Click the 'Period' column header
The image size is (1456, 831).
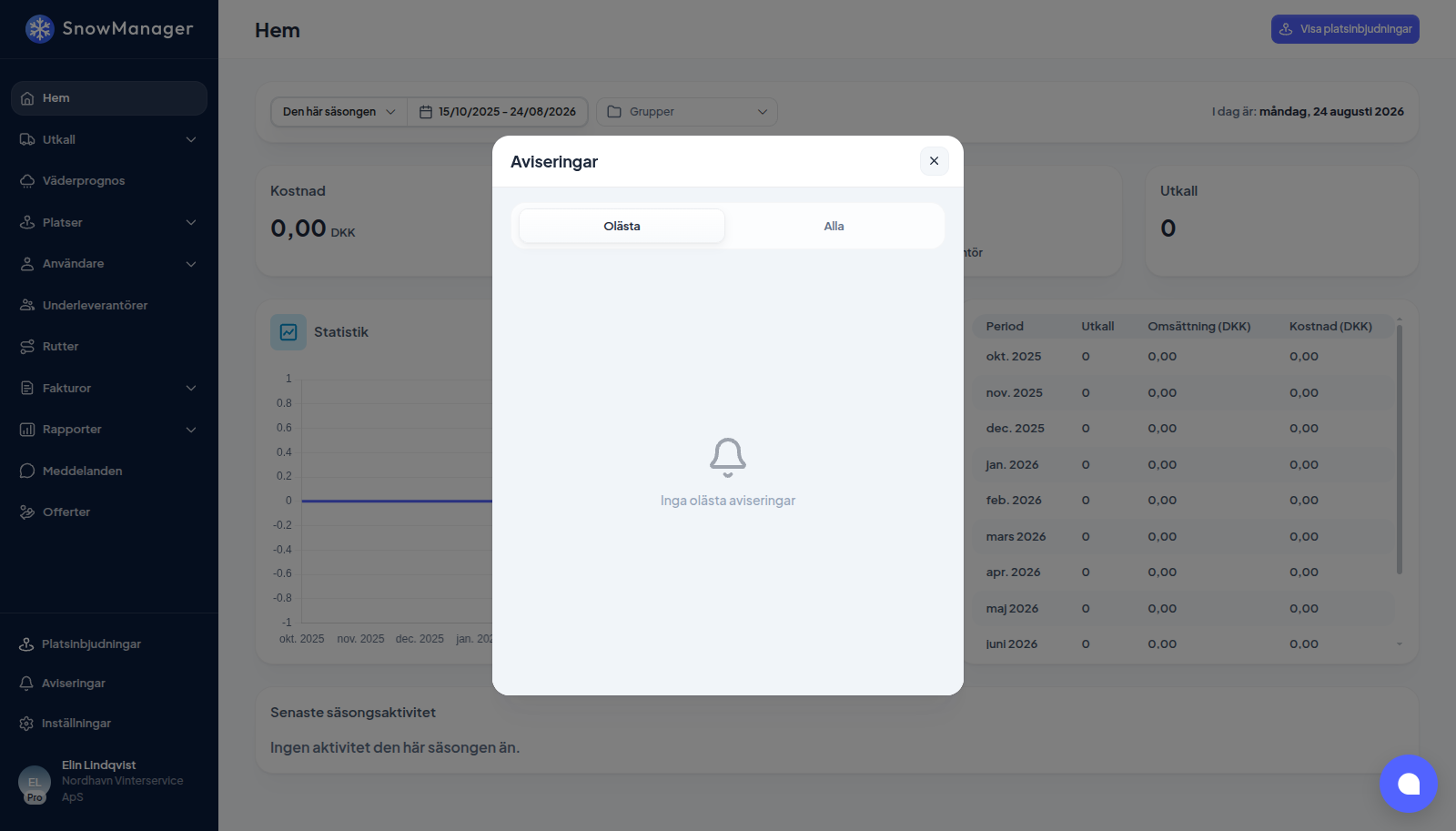pyautogui.click(x=1005, y=327)
